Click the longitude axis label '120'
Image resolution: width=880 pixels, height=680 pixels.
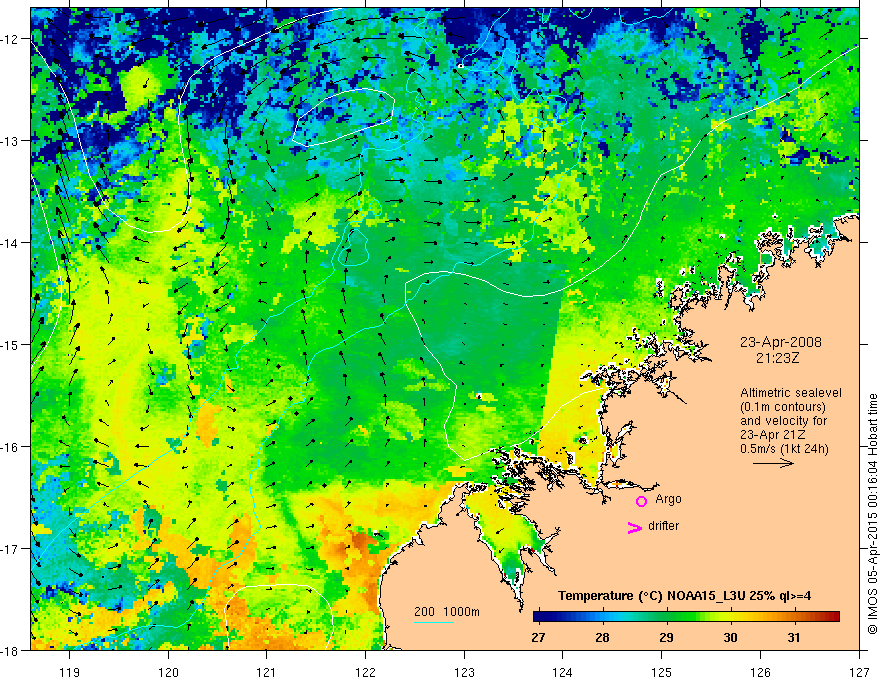(x=168, y=672)
